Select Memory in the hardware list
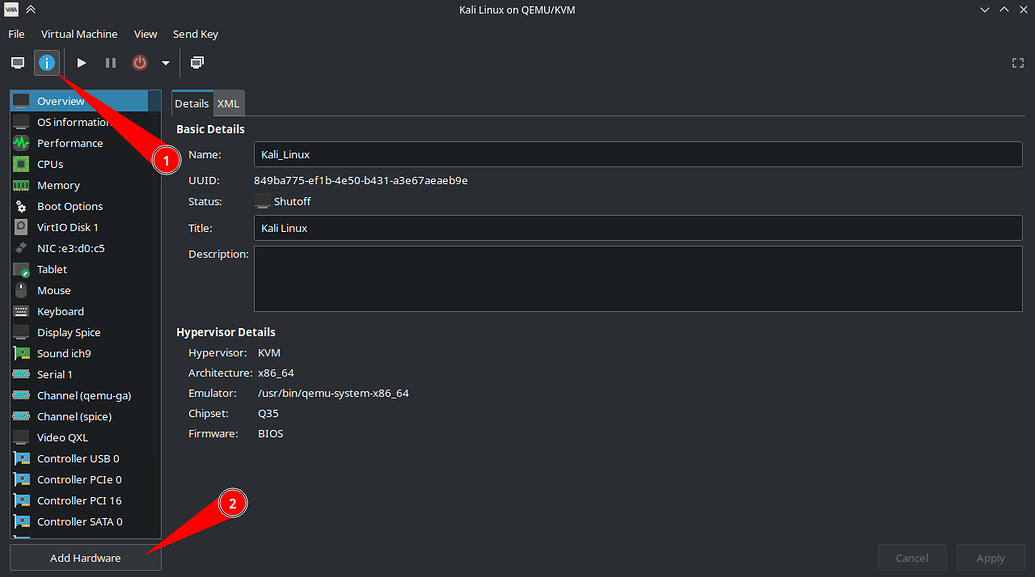1035x577 pixels. click(x=60, y=185)
